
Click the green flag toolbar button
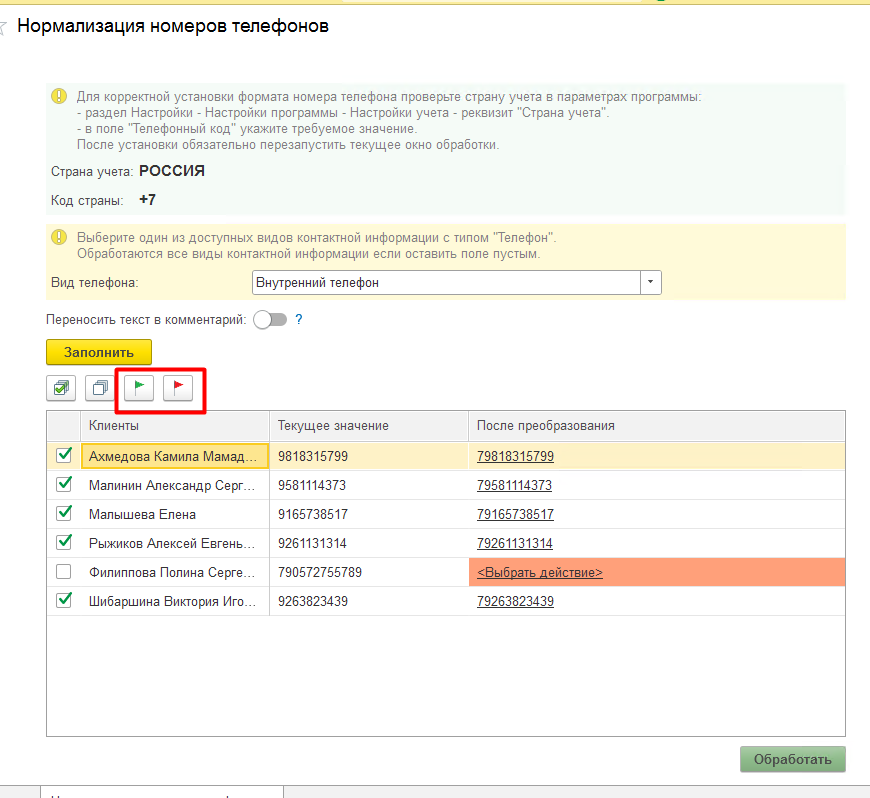pos(139,387)
